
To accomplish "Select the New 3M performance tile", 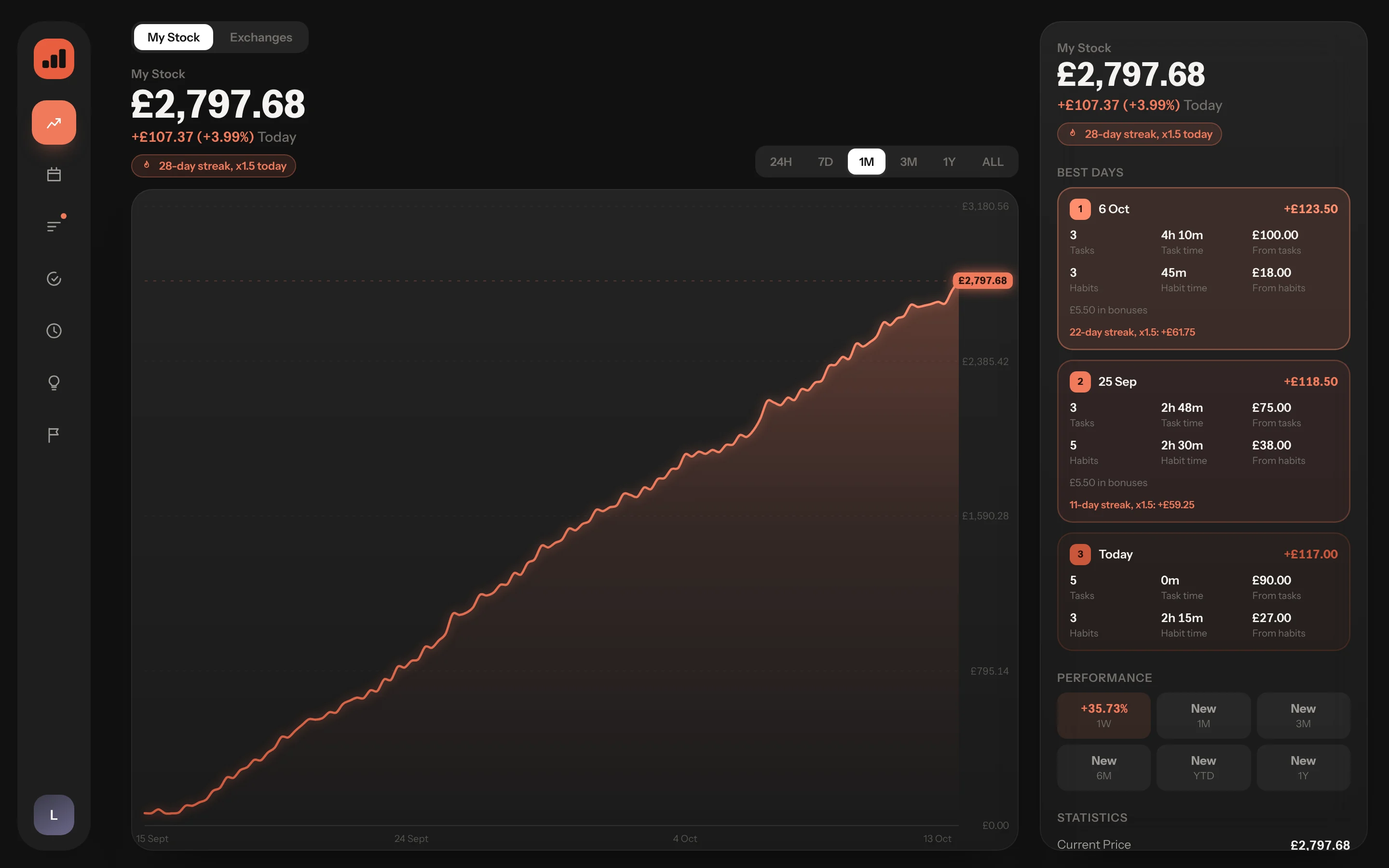I will coord(1303,715).
